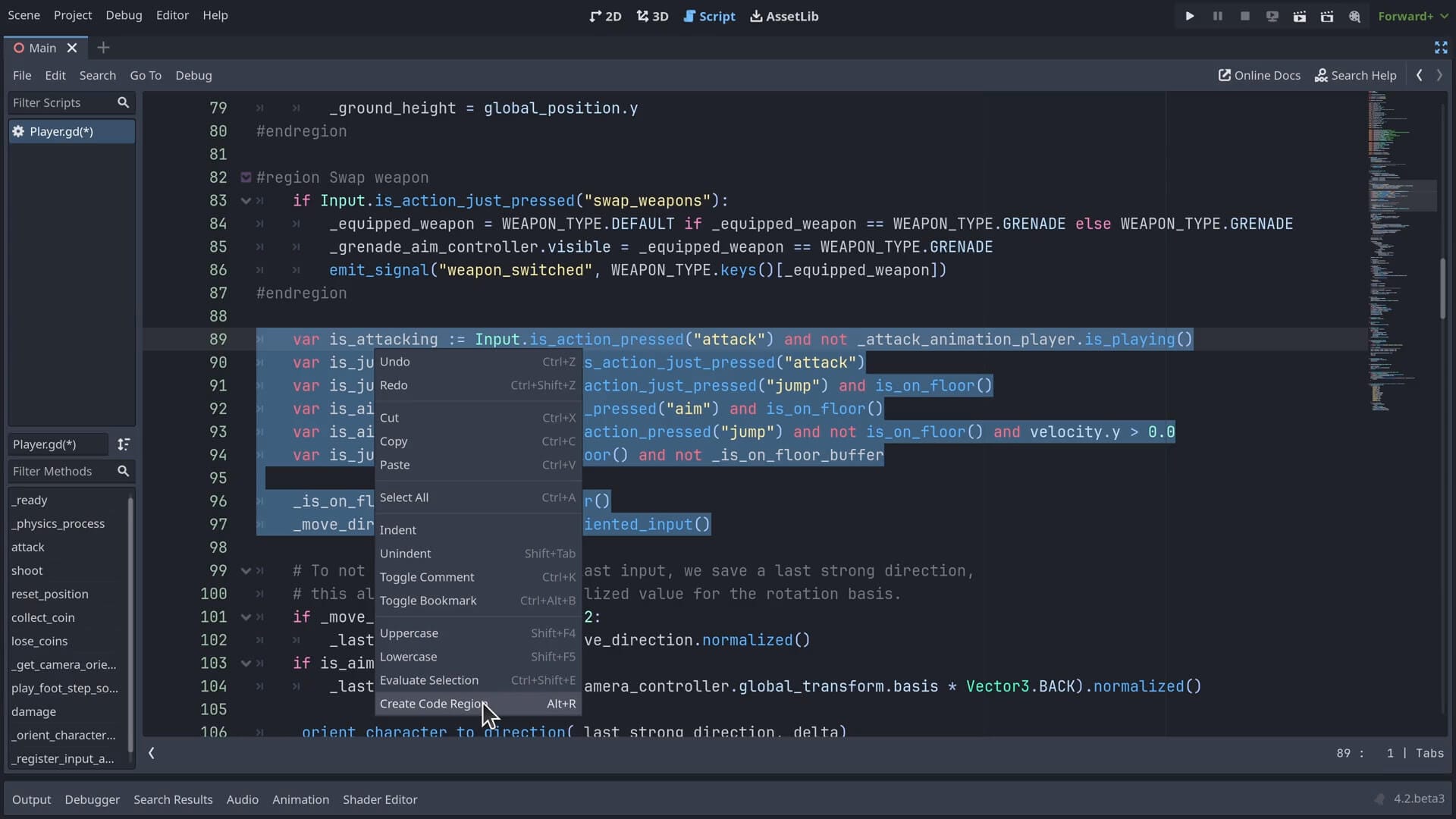The width and height of the screenshot is (1456, 819).
Task: Toggle distraction-free mode
Action: click(x=1440, y=47)
